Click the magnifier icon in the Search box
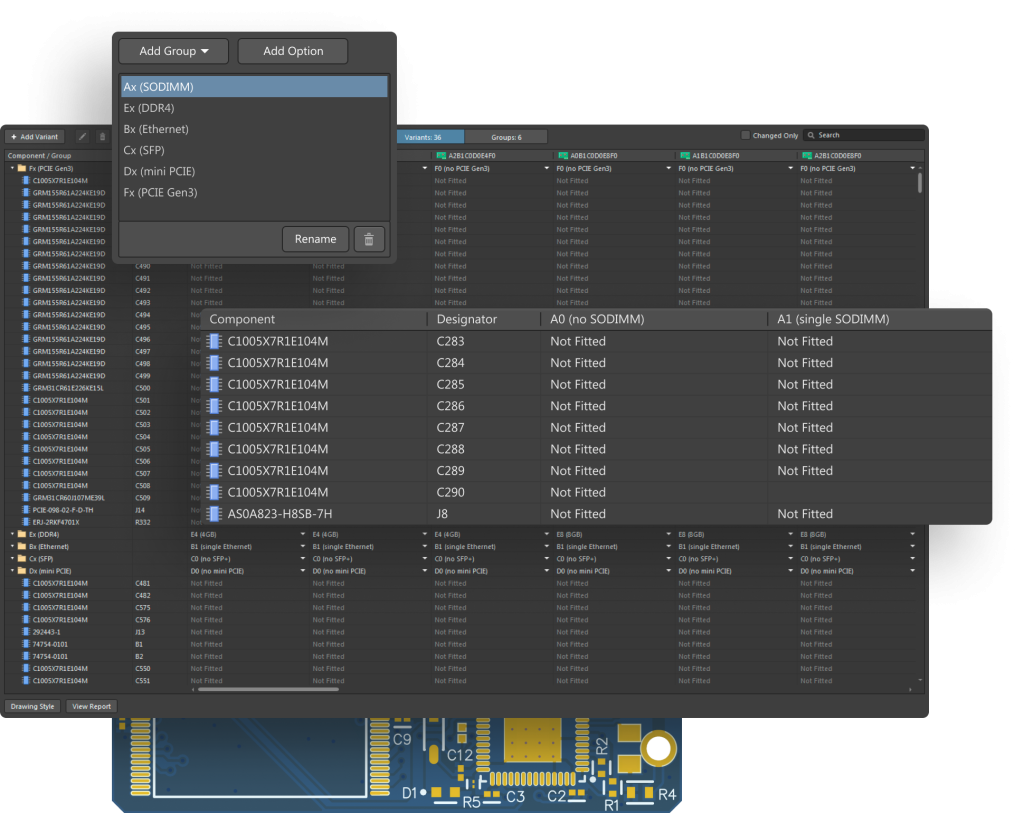 811,135
